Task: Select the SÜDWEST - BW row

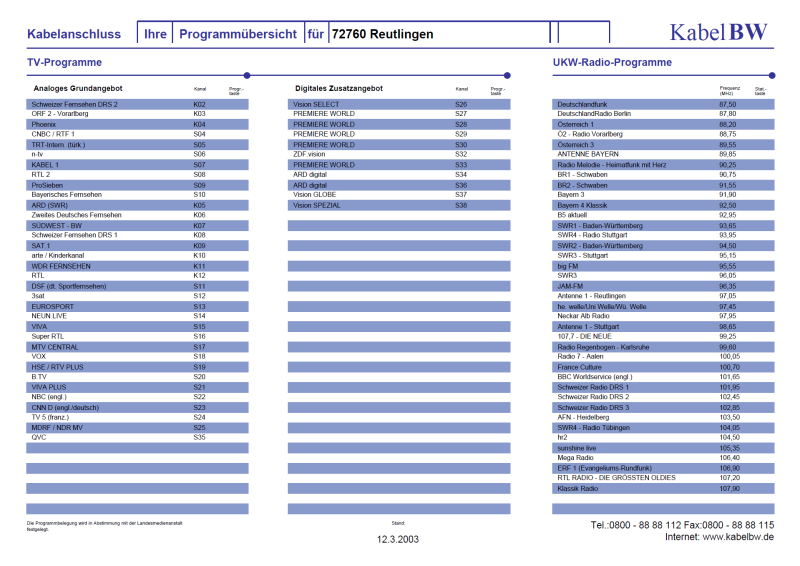Action: [x=137, y=226]
